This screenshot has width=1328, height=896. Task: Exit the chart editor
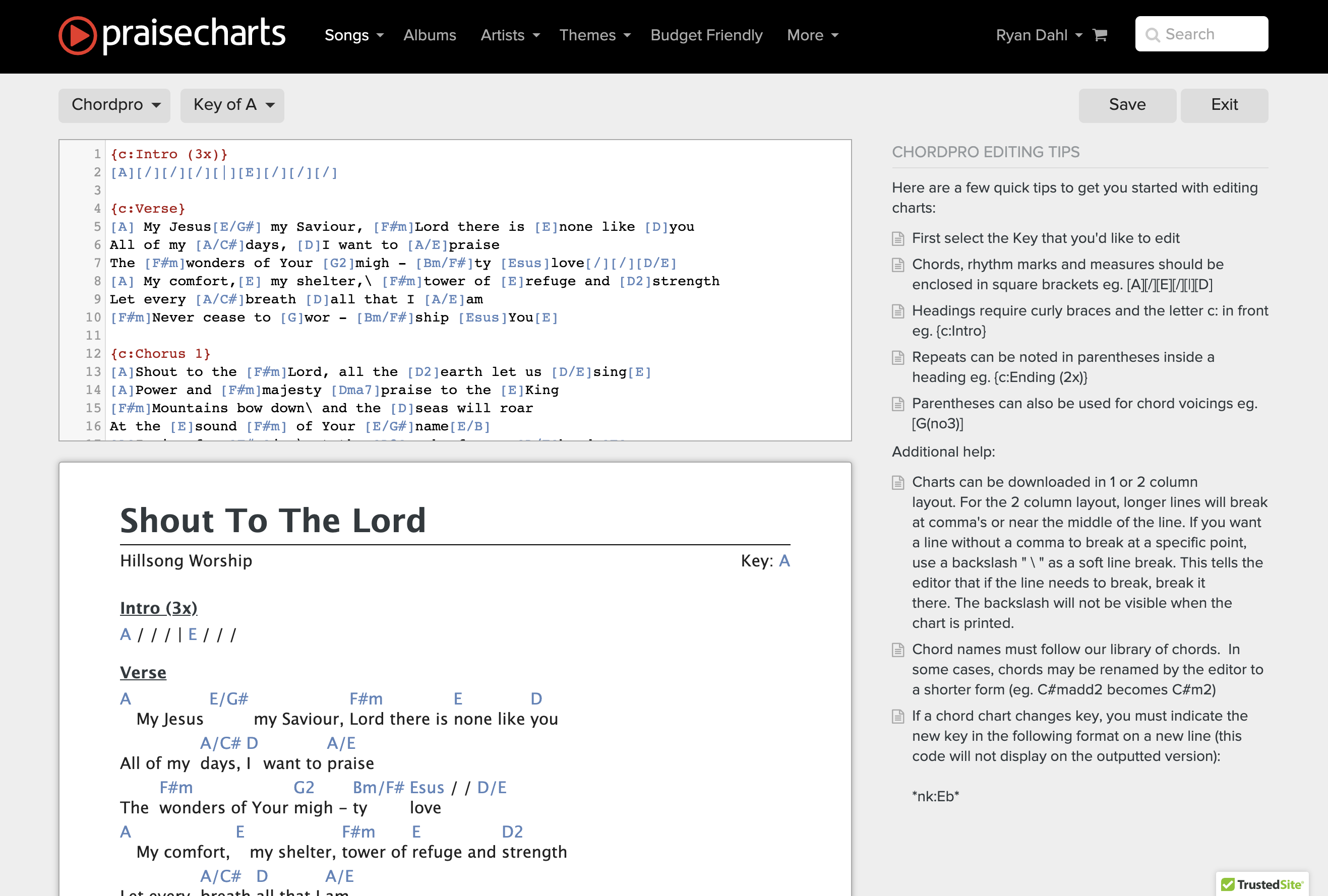(x=1224, y=105)
